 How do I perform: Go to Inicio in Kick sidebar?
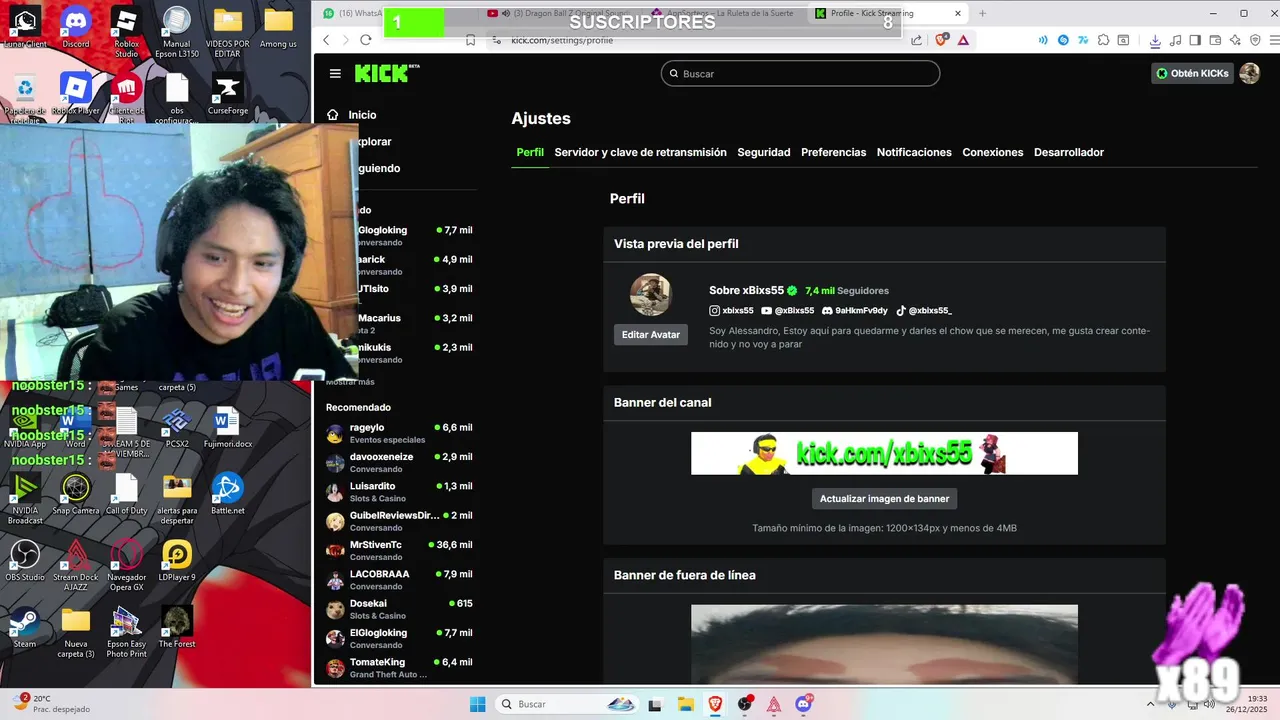point(352,115)
